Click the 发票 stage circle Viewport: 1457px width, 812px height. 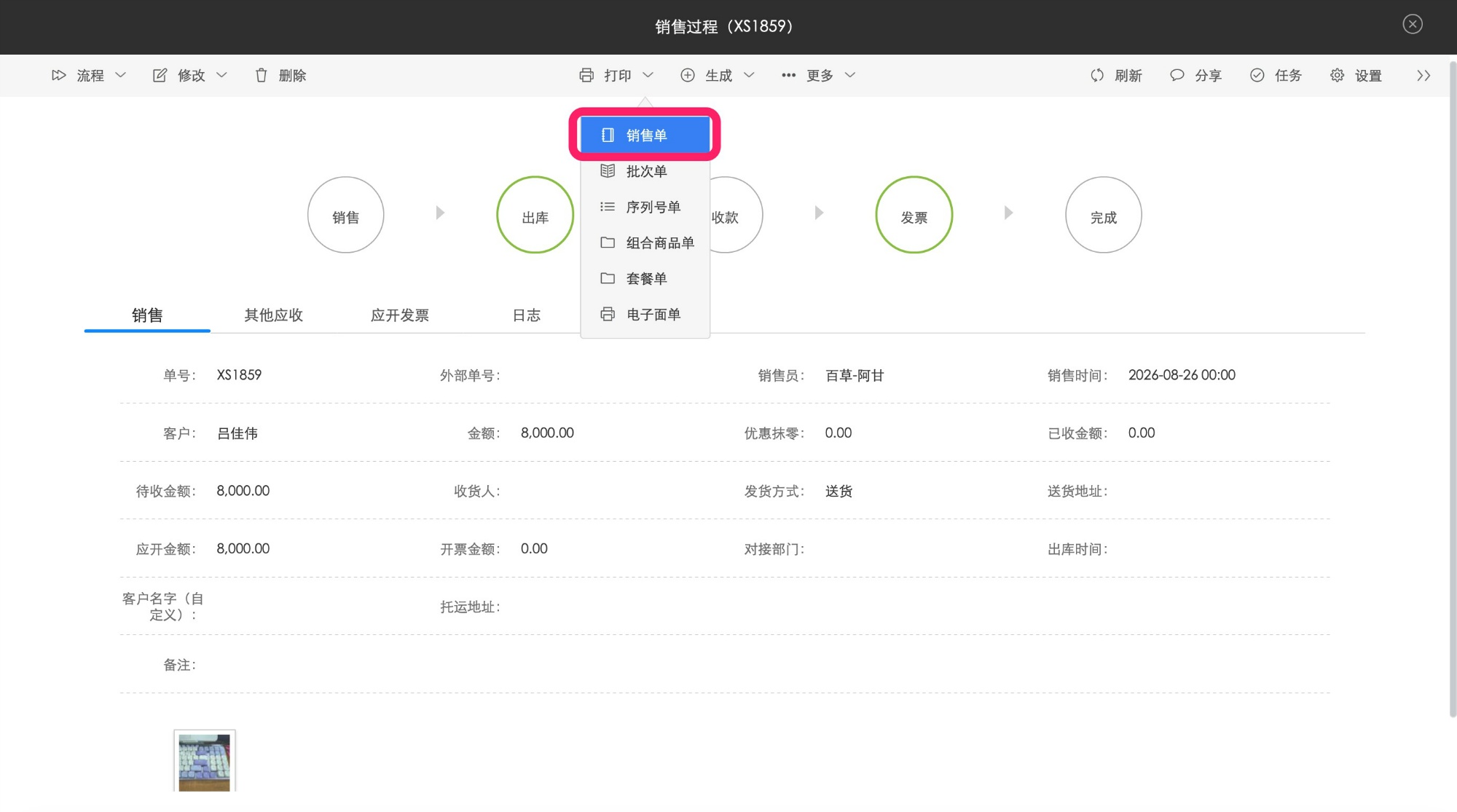914,215
